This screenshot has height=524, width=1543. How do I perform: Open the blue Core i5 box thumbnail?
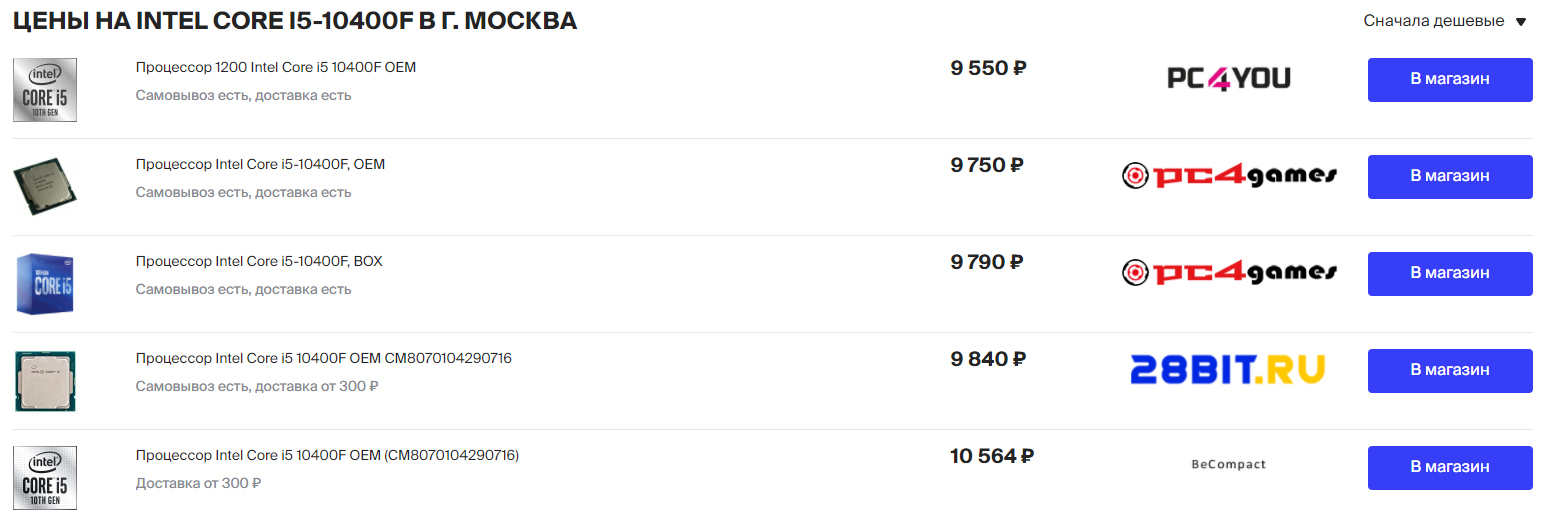pos(45,284)
